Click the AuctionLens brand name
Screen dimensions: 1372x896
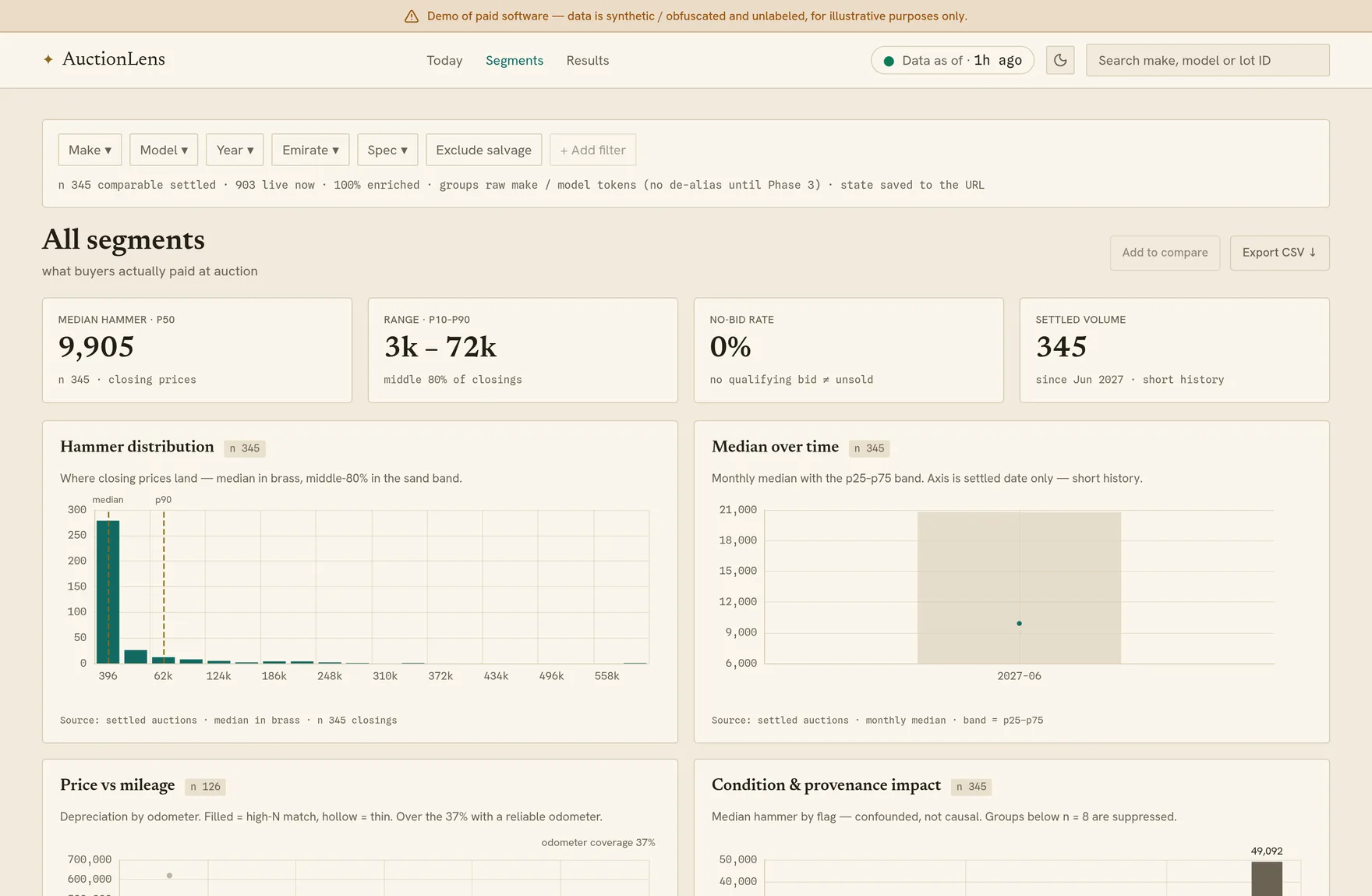(x=114, y=59)
